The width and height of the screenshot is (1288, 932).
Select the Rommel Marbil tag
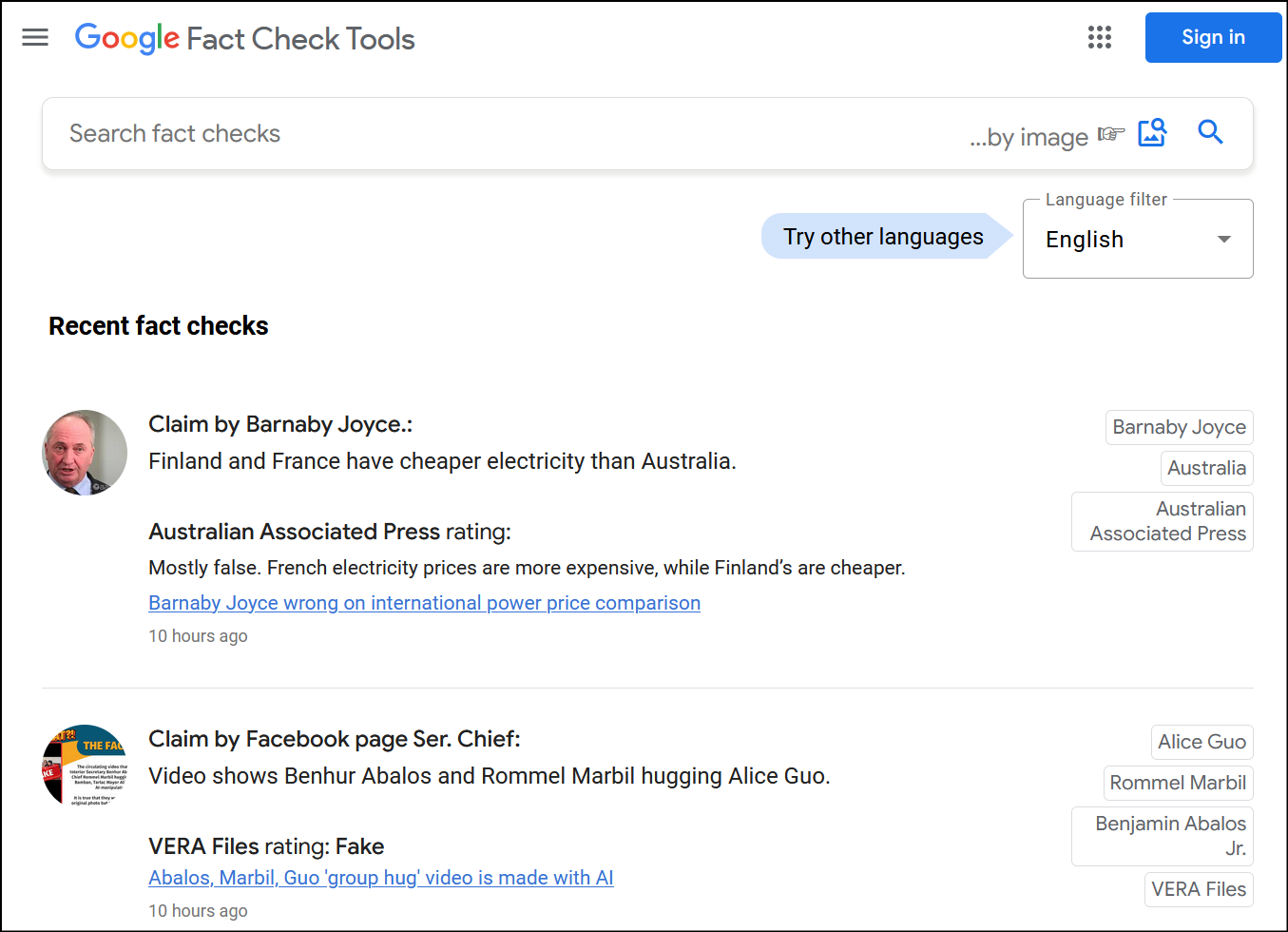[1178, 784]
